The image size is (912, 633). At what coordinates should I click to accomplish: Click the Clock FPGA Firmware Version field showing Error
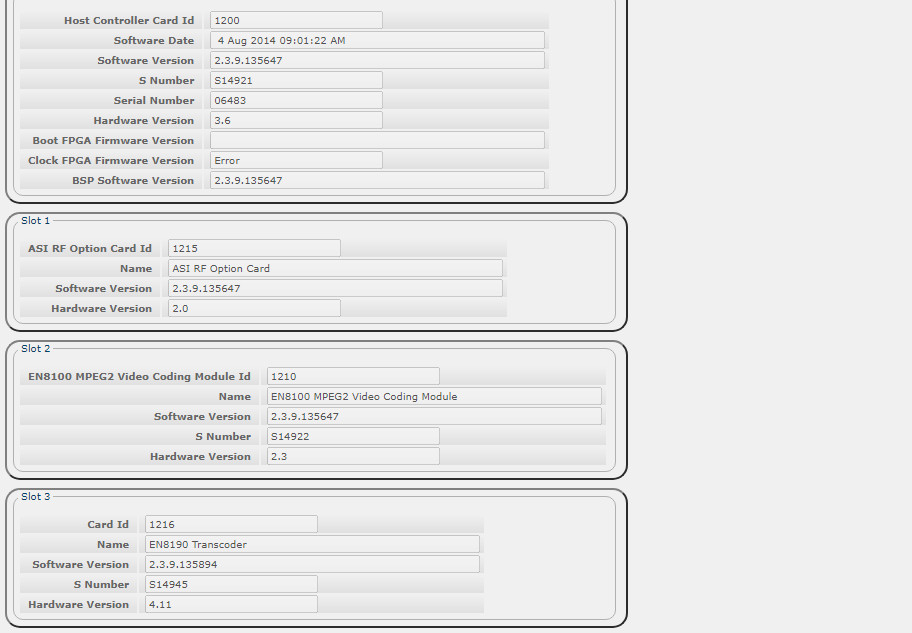296,161
